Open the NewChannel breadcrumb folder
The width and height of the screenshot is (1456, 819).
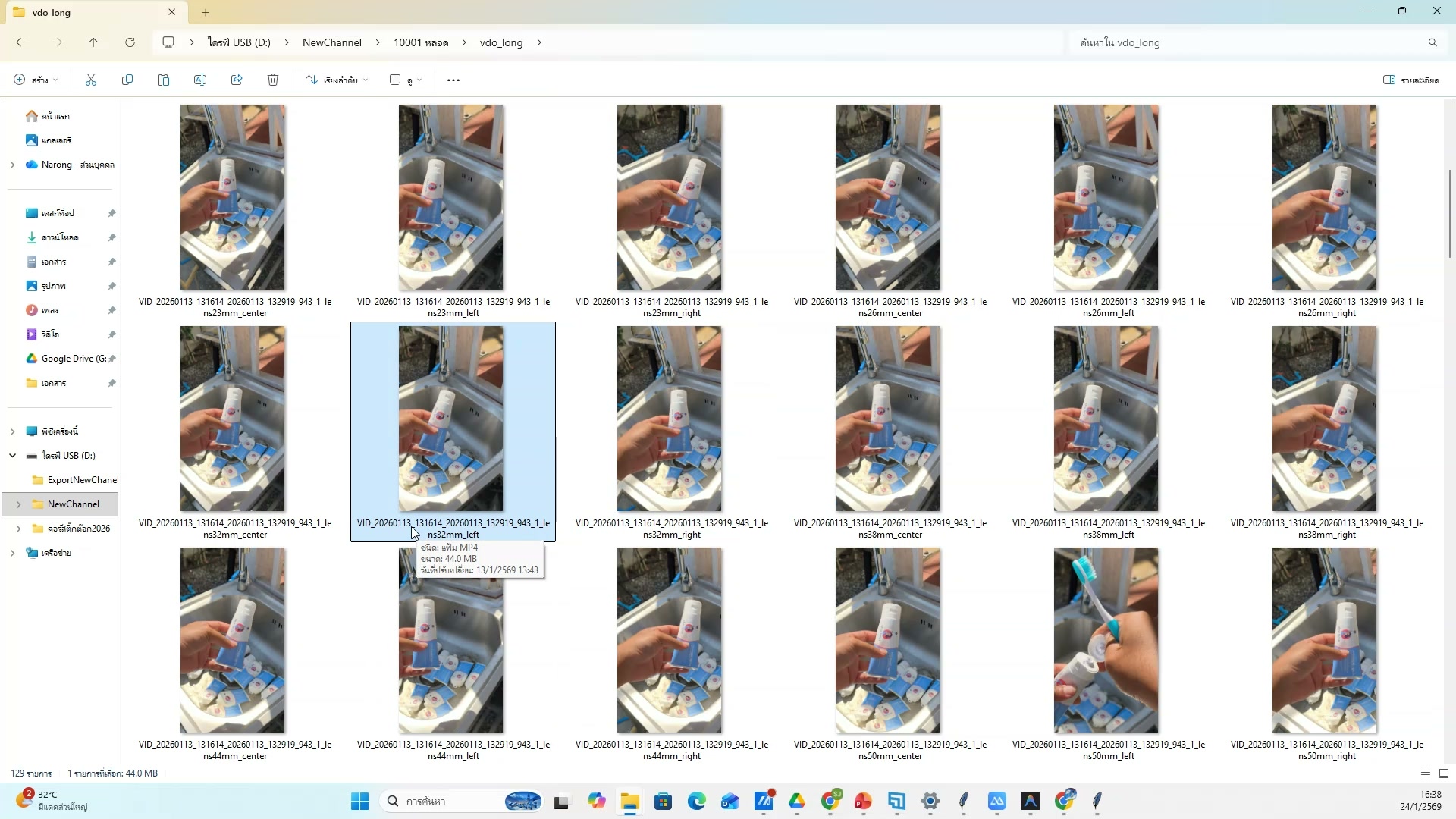coord(331,42)
